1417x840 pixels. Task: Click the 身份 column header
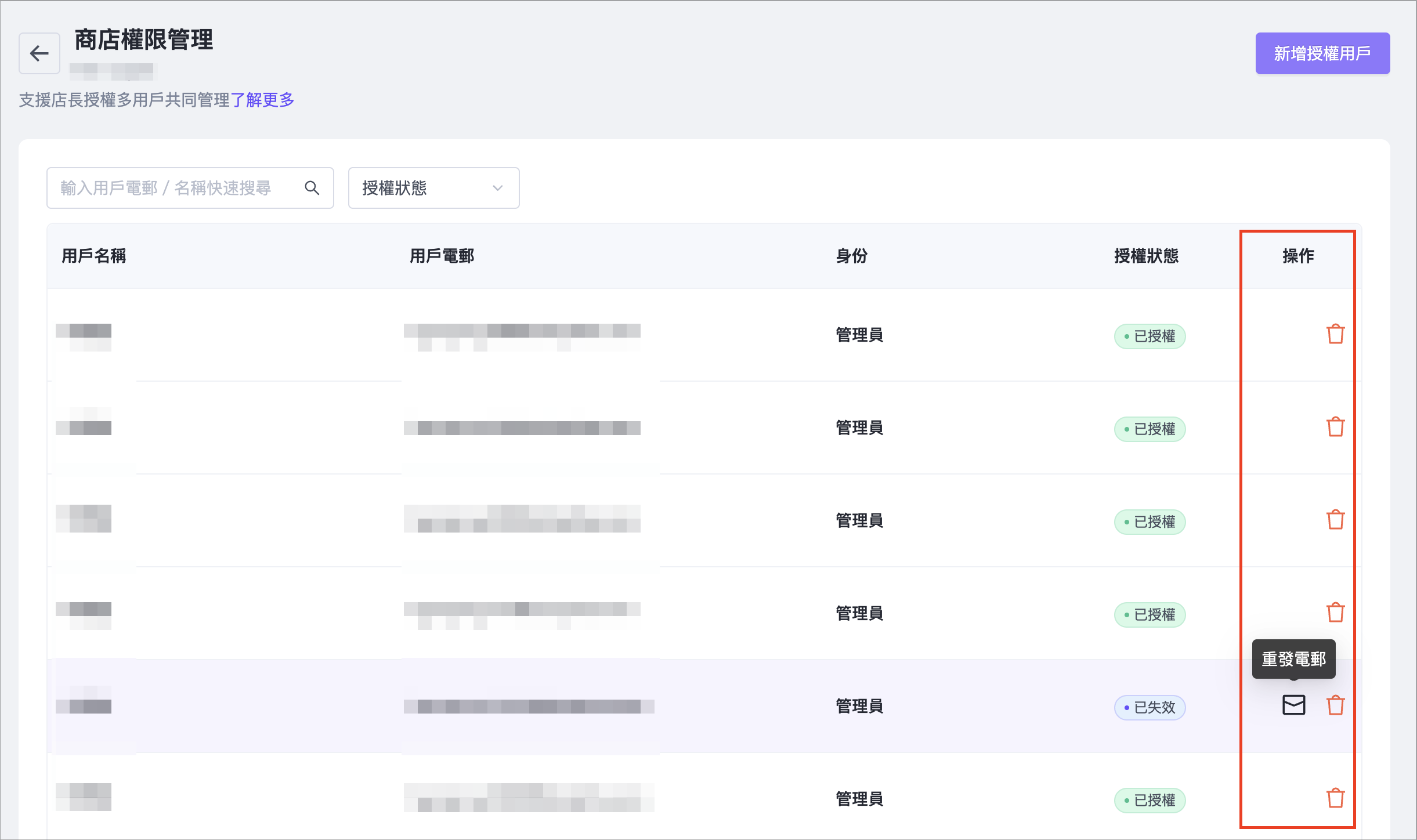tap(851, 256)
